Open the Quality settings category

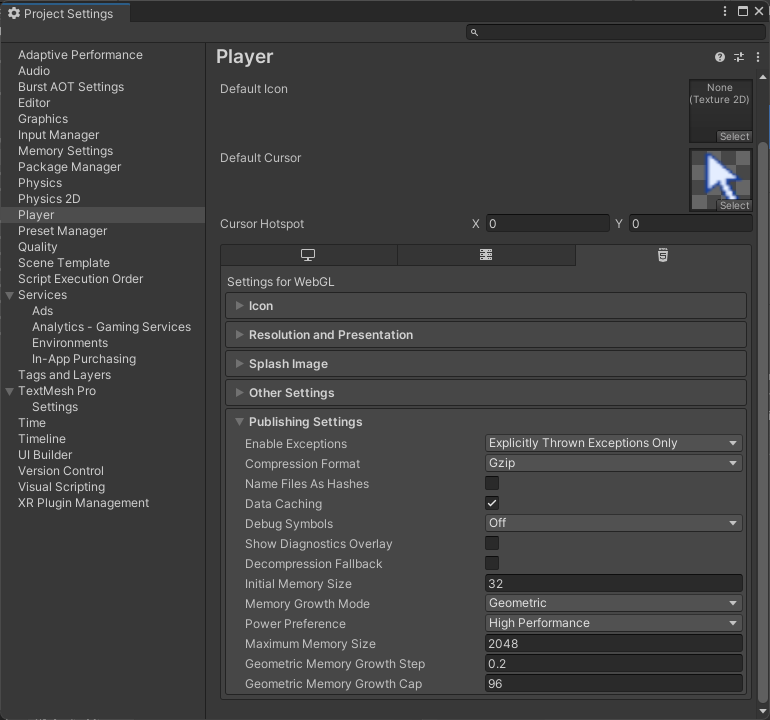point(38,247)
